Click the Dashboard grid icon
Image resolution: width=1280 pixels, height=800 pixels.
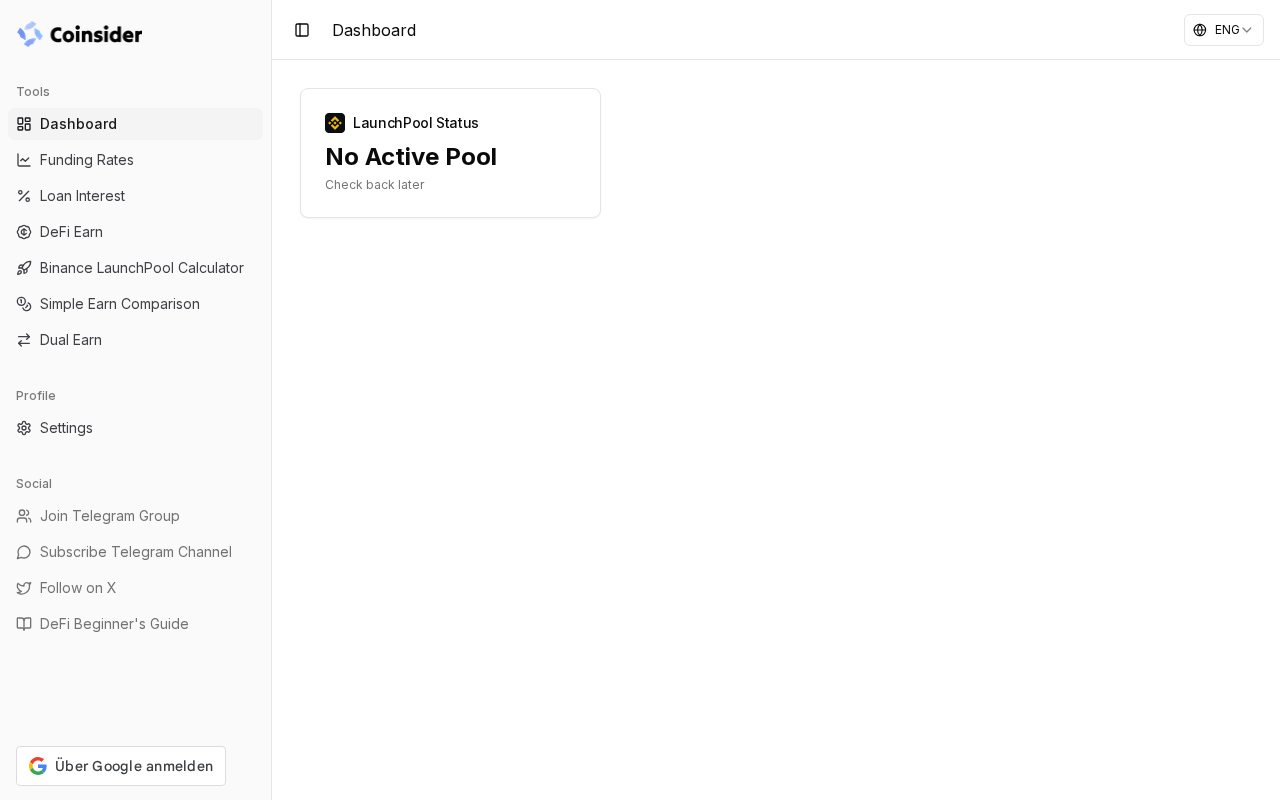click(x=24, y=124)
